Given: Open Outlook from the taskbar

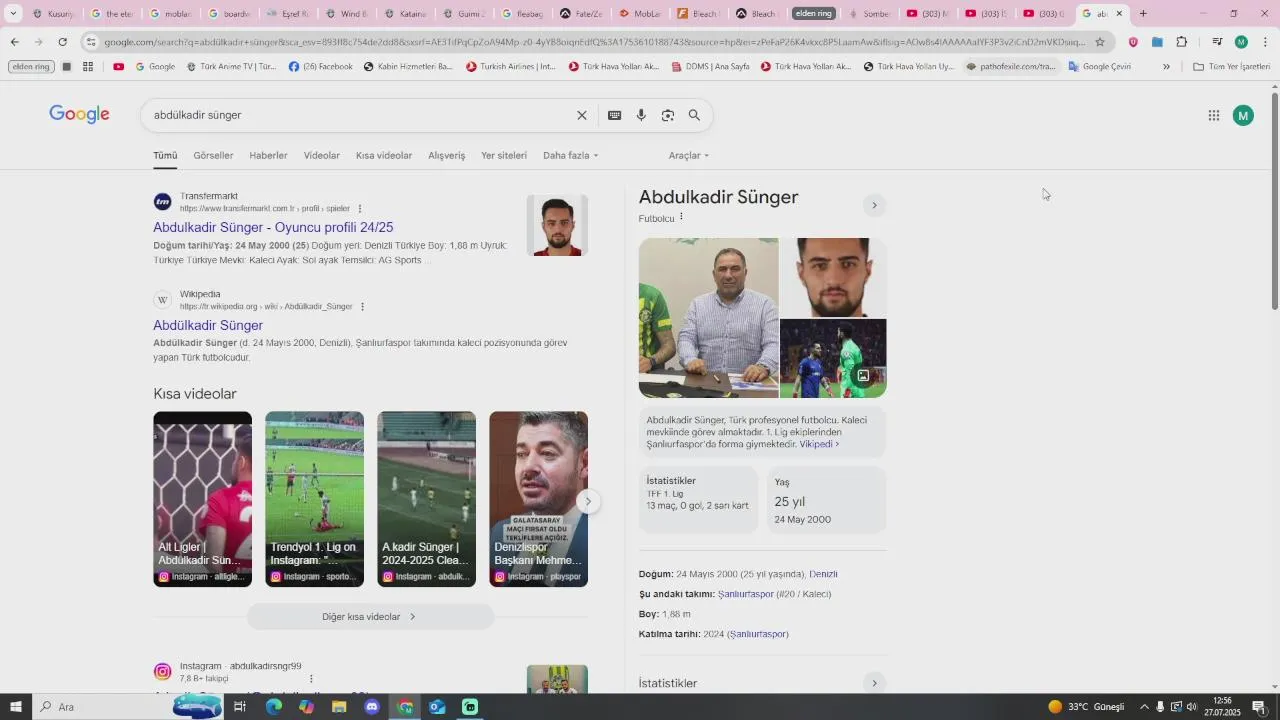Looking at the screenshot, I should (437, 707).
